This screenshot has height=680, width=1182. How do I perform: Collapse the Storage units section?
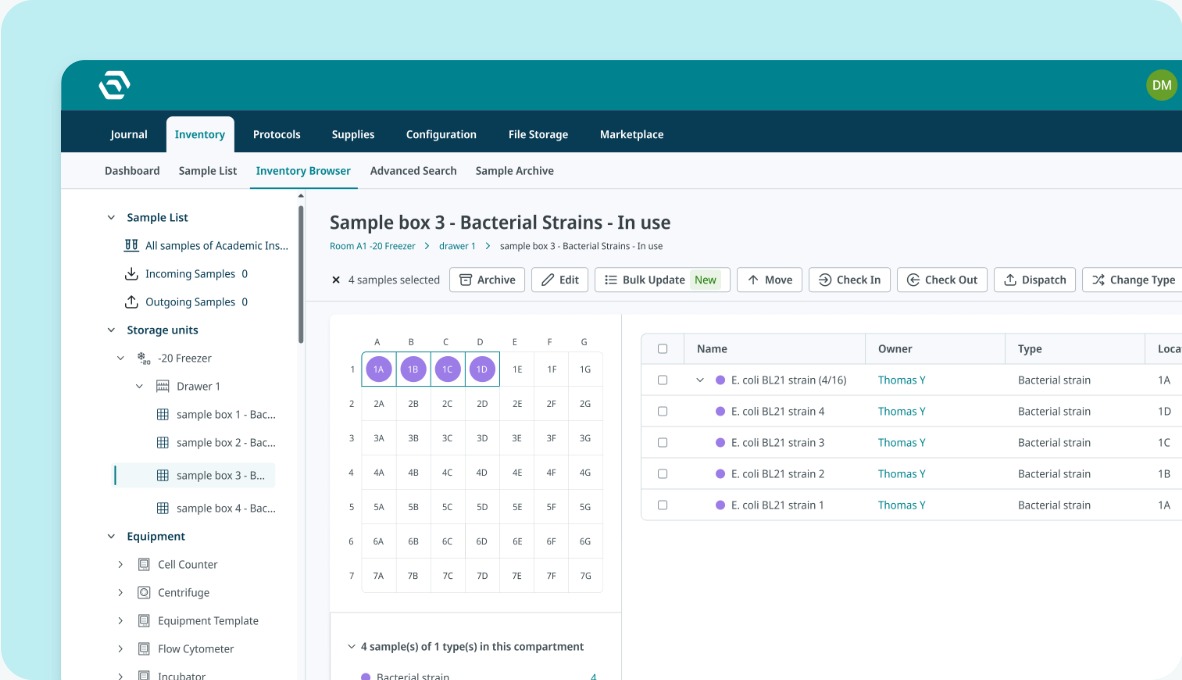[x=112, y=330]
